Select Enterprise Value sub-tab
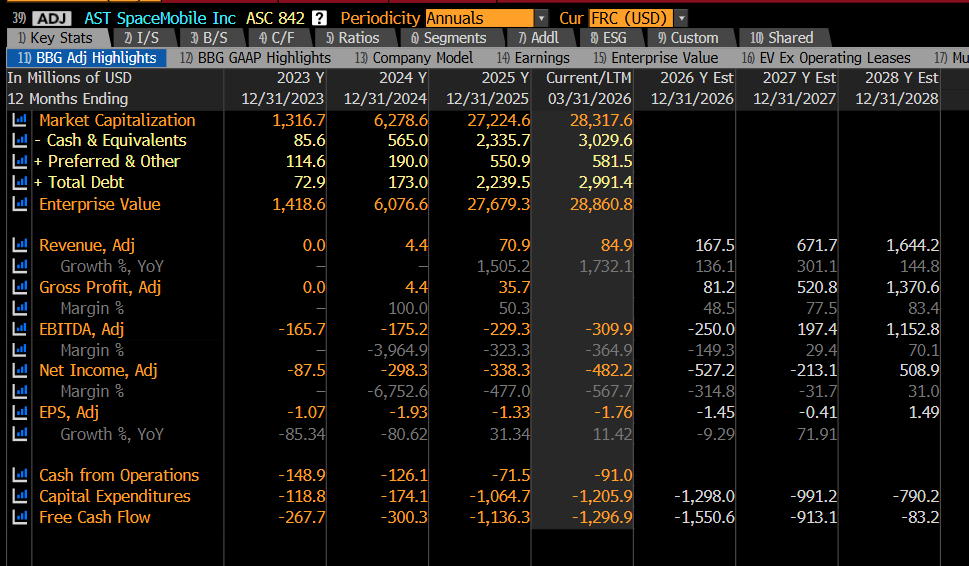This screenshot has width=969, height=566. [x=656, y=58]
